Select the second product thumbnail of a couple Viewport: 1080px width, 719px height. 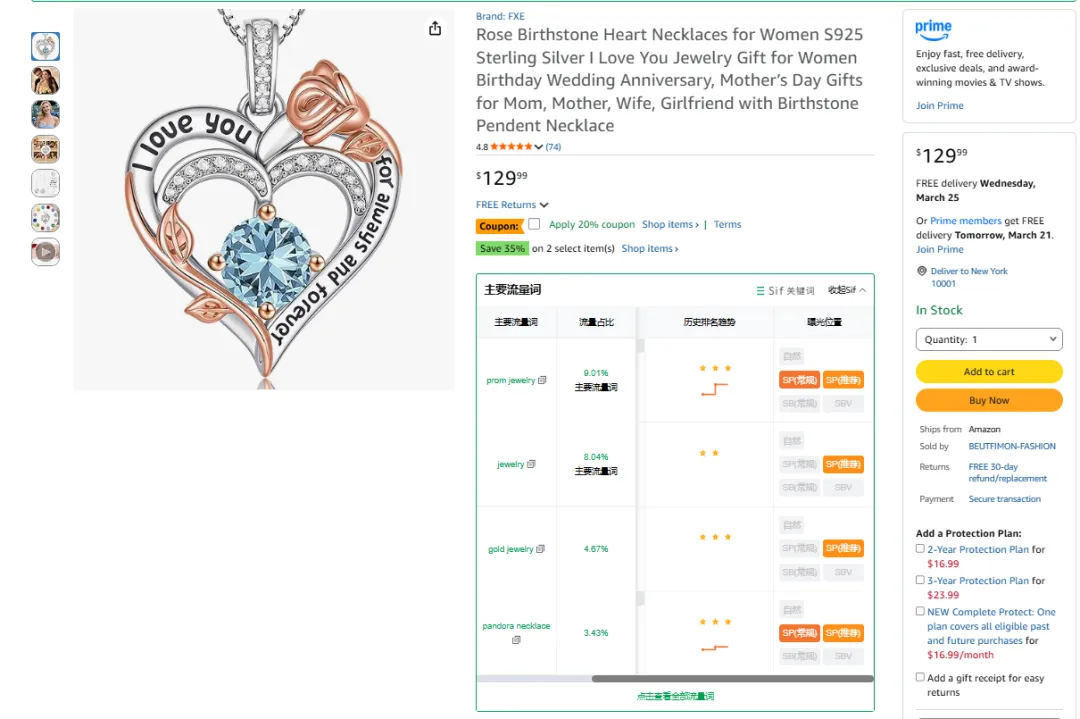45,80
